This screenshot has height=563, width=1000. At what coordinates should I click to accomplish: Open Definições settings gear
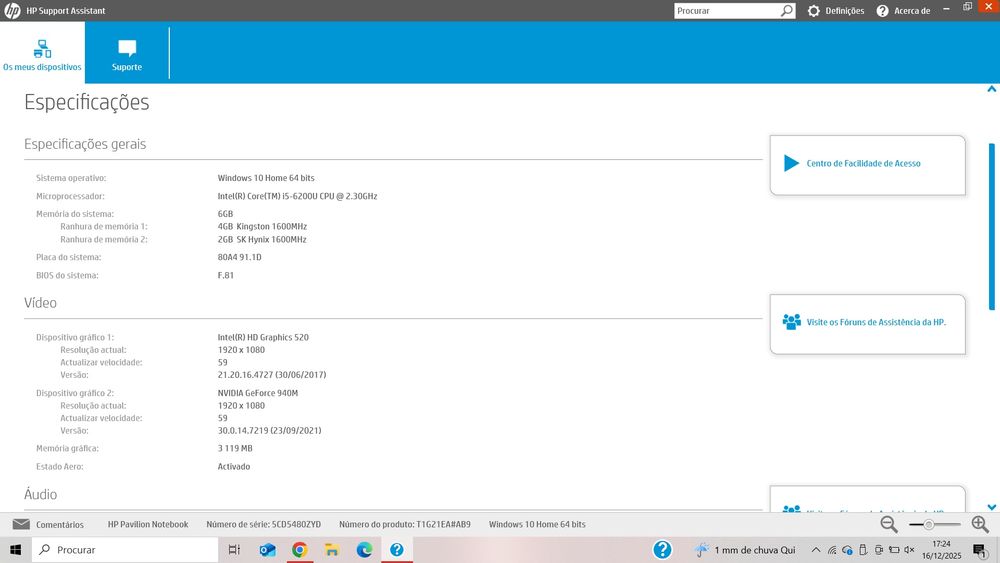[x=814, y=11]
